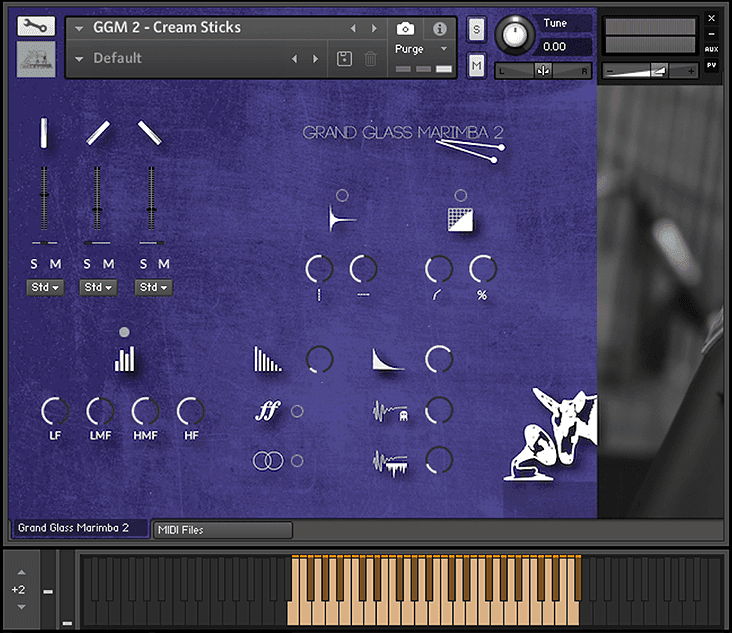Show instrument info via the i icon
Image resolution: width=732 pixels, height=633 pixels.
click(x=439, y=29)
